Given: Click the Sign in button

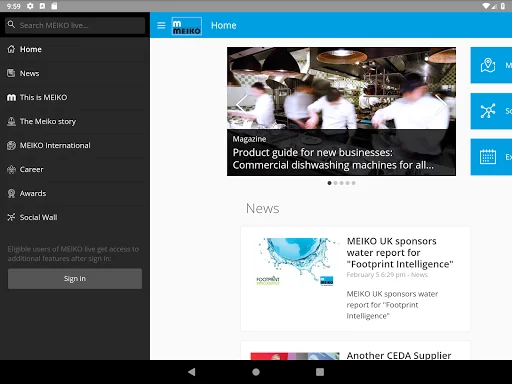Looking at the screenshot, I should pos(75,279).
